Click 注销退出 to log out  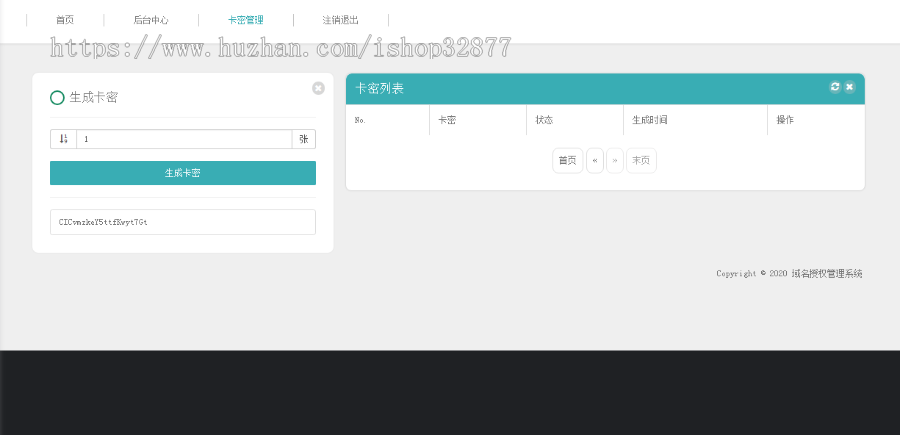click(x=340, y=20)
